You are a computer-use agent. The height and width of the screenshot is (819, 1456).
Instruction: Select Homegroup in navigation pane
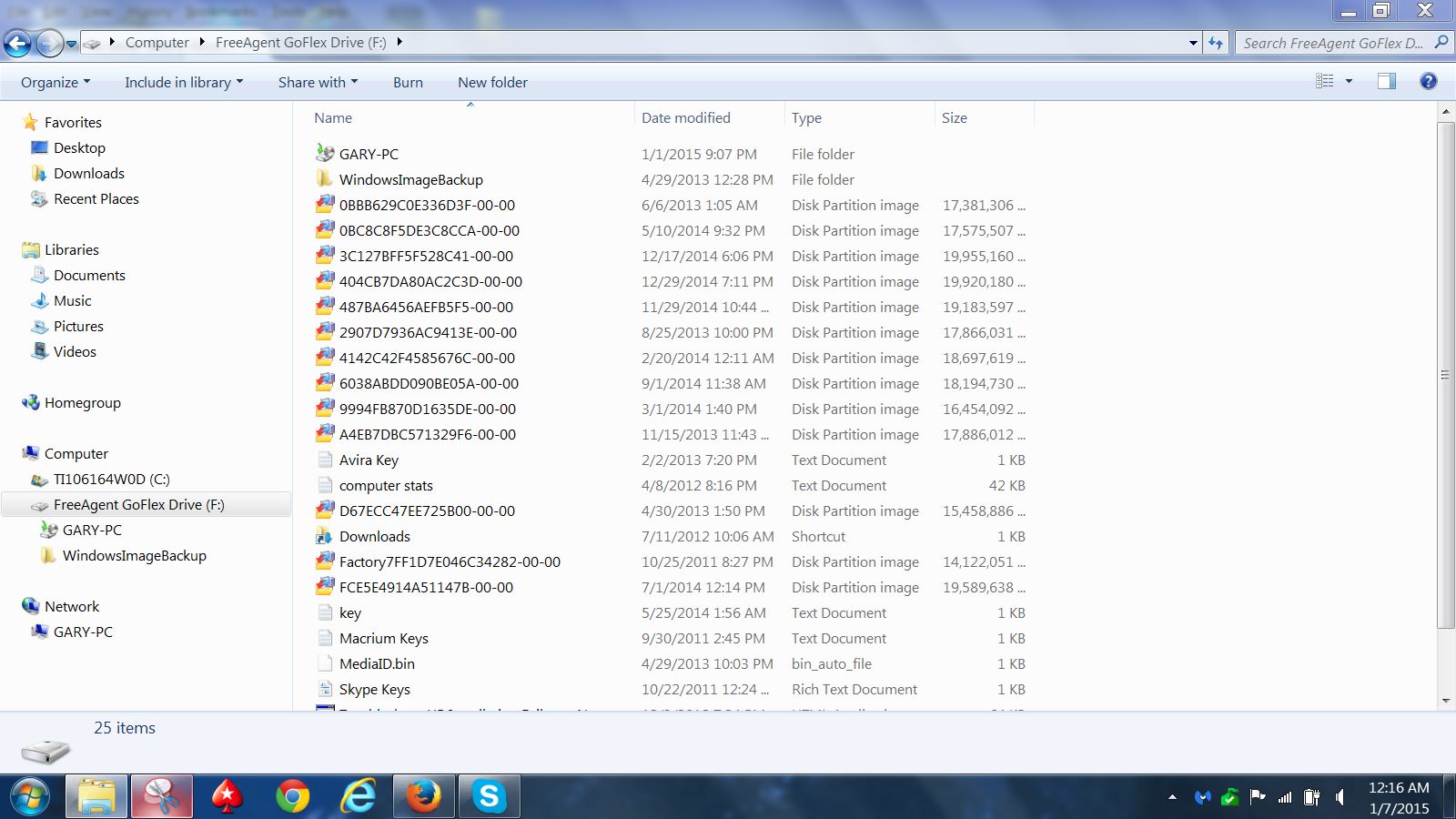click(x=83, y=402)
